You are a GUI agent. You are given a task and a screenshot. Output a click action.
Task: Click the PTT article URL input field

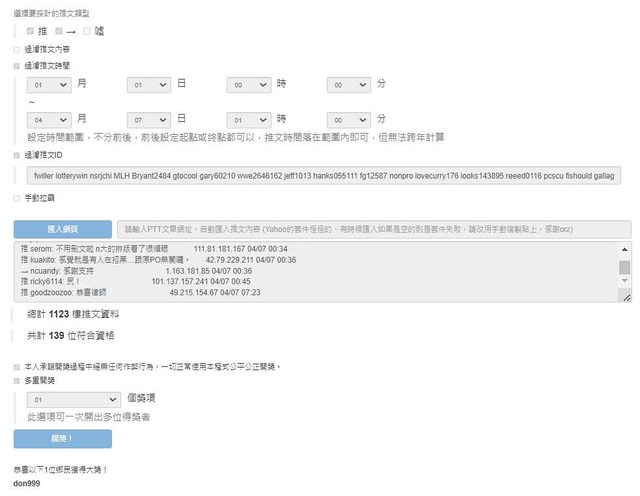pyautogui.click(x=374, y=228)
